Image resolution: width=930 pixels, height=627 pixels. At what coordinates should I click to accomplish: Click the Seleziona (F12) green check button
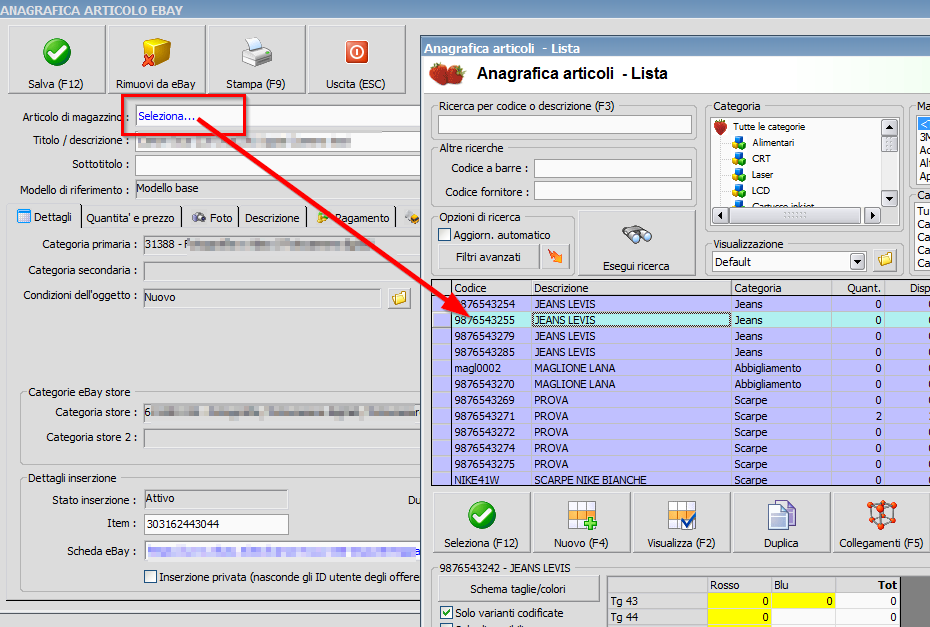482,523
